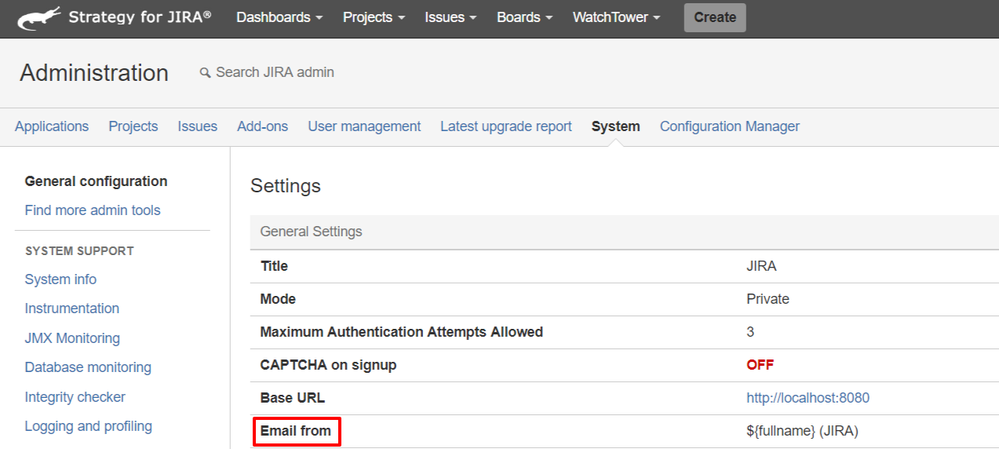
Task: Switch to the Projects admin tab
Action: tap(133, 126)
